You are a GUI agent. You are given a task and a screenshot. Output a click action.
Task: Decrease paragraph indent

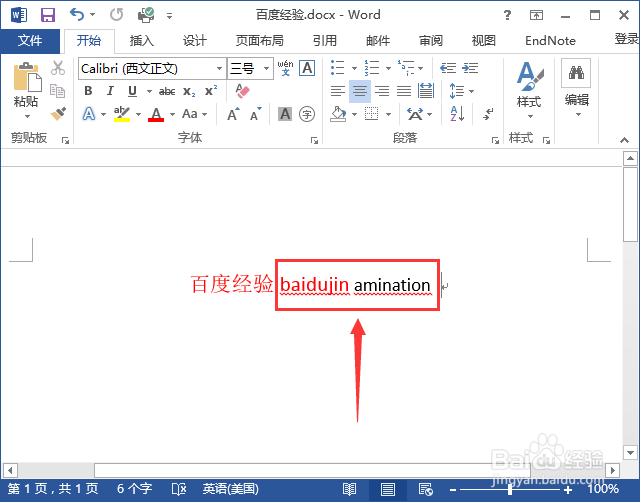[448, 68]
